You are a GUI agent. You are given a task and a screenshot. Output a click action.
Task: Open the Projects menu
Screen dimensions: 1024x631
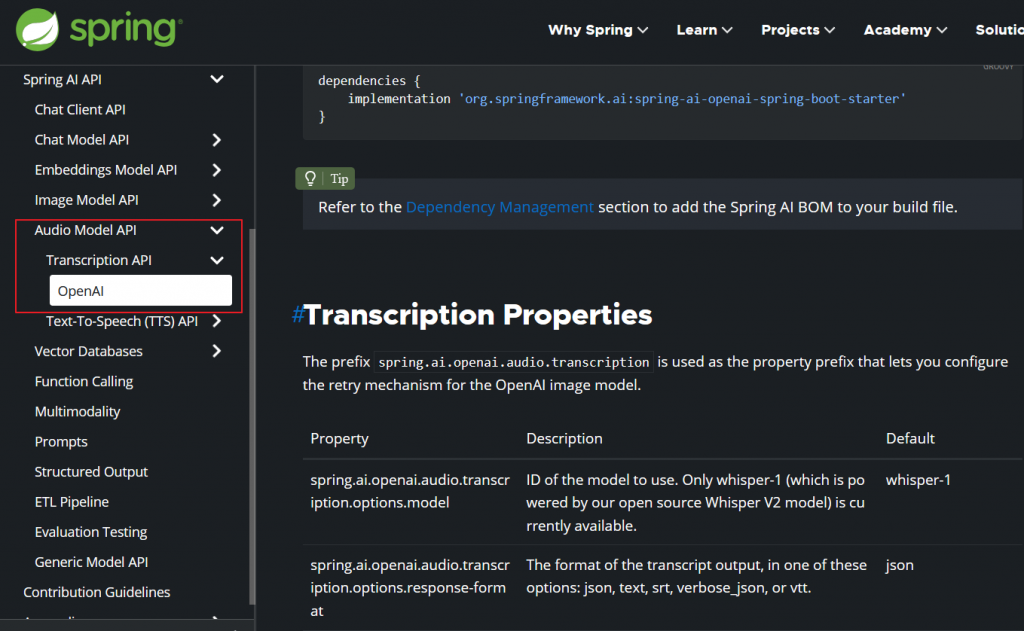[797, 30]
